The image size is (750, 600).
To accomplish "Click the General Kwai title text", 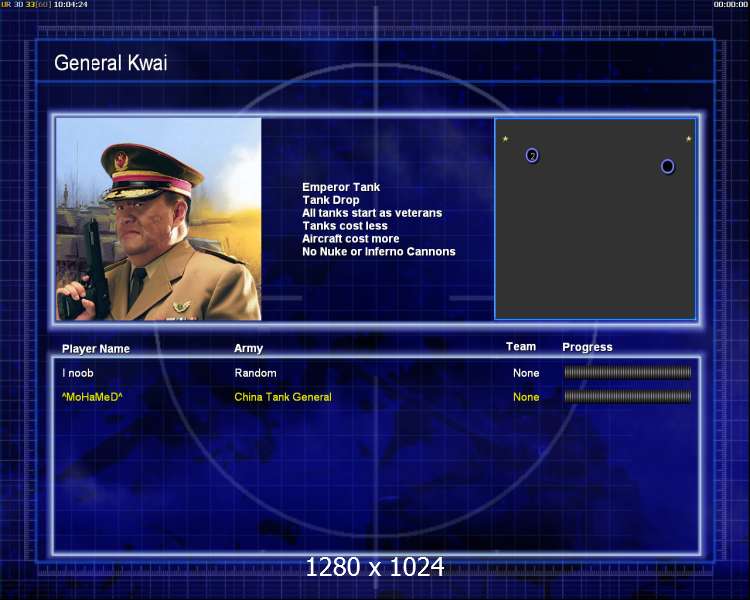I will pos(110,63).
